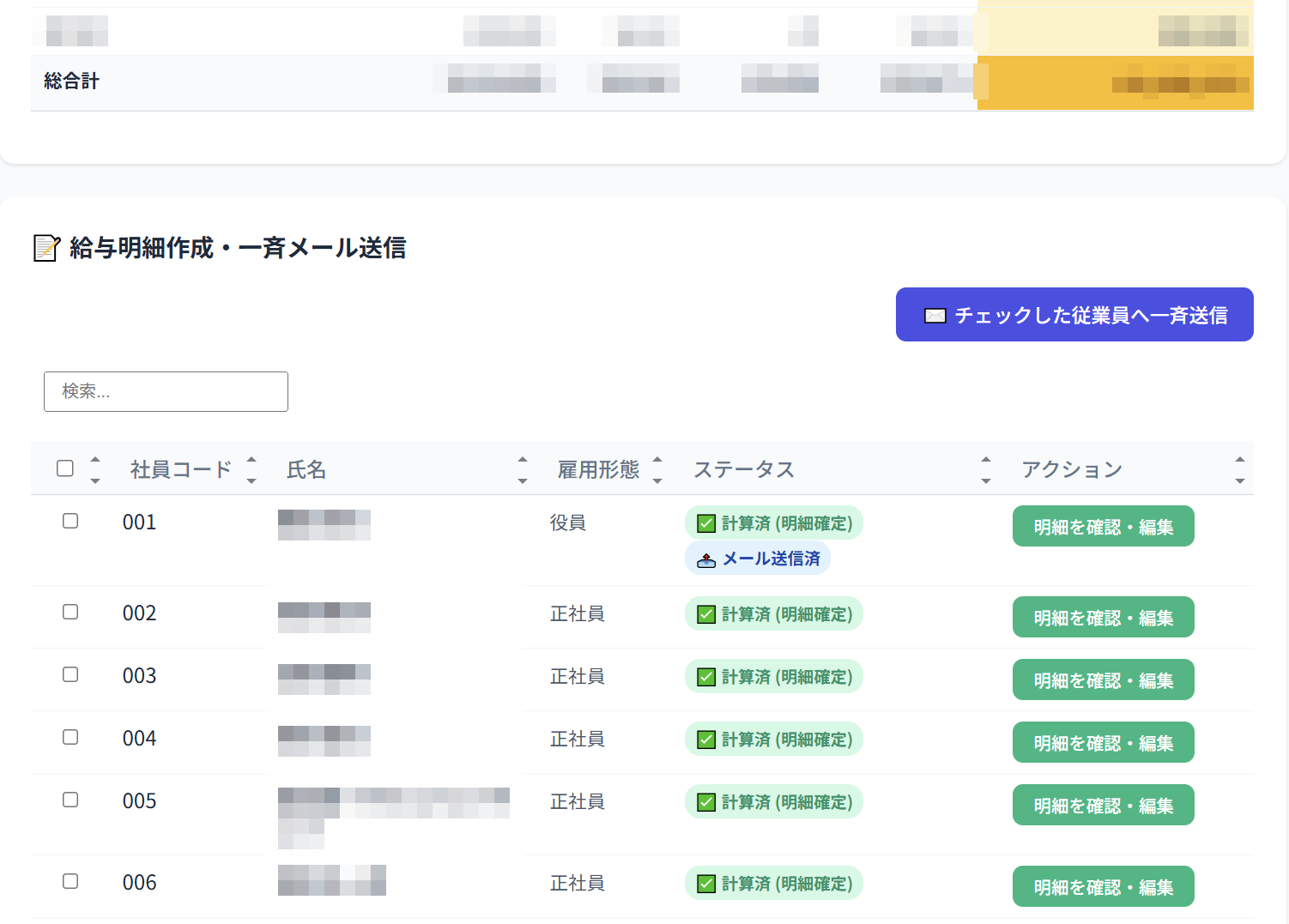Check the checkbox for employee 005
The width and height of the screenshot is (1289, 924).
coord(70,800)
